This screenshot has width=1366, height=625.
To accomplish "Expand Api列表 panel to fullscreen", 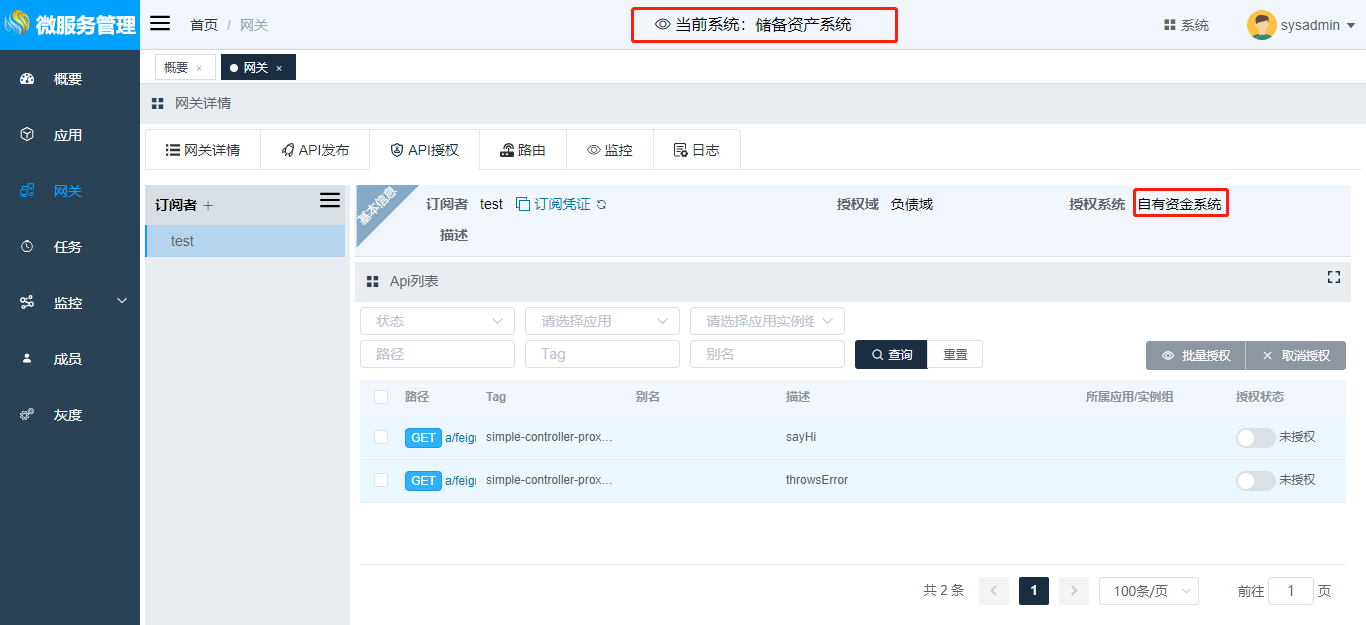I will coord(1333,277).
